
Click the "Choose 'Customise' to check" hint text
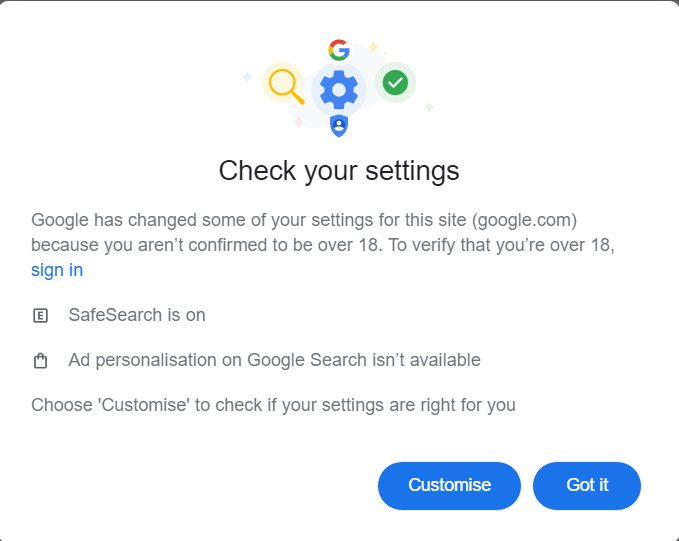click(x=273, y=405)
